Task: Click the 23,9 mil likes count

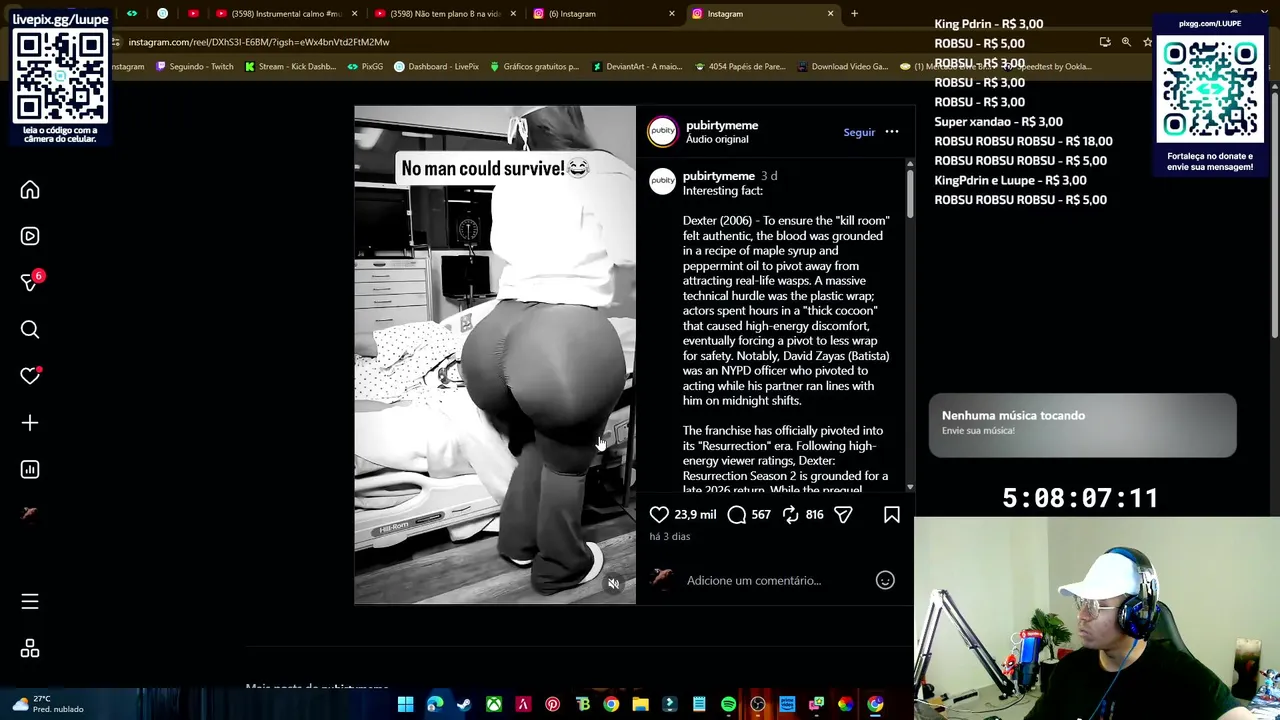Action: coord(695,514)
